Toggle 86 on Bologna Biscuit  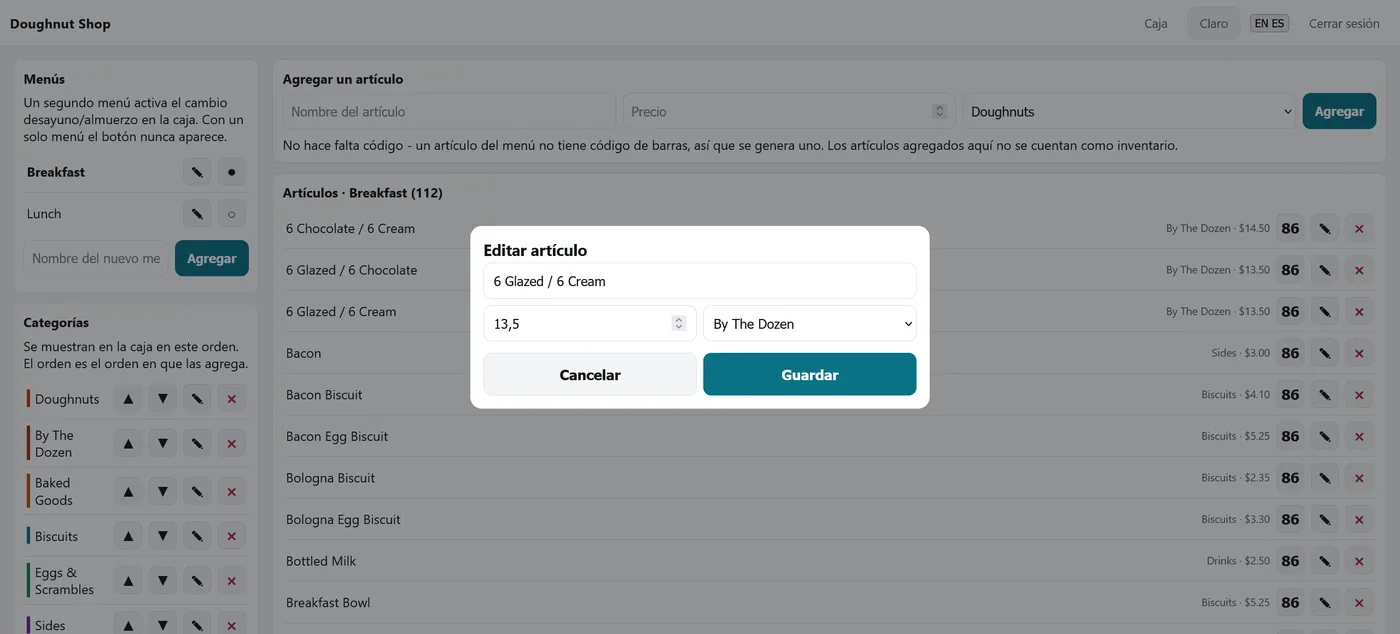pos(1290,478)
